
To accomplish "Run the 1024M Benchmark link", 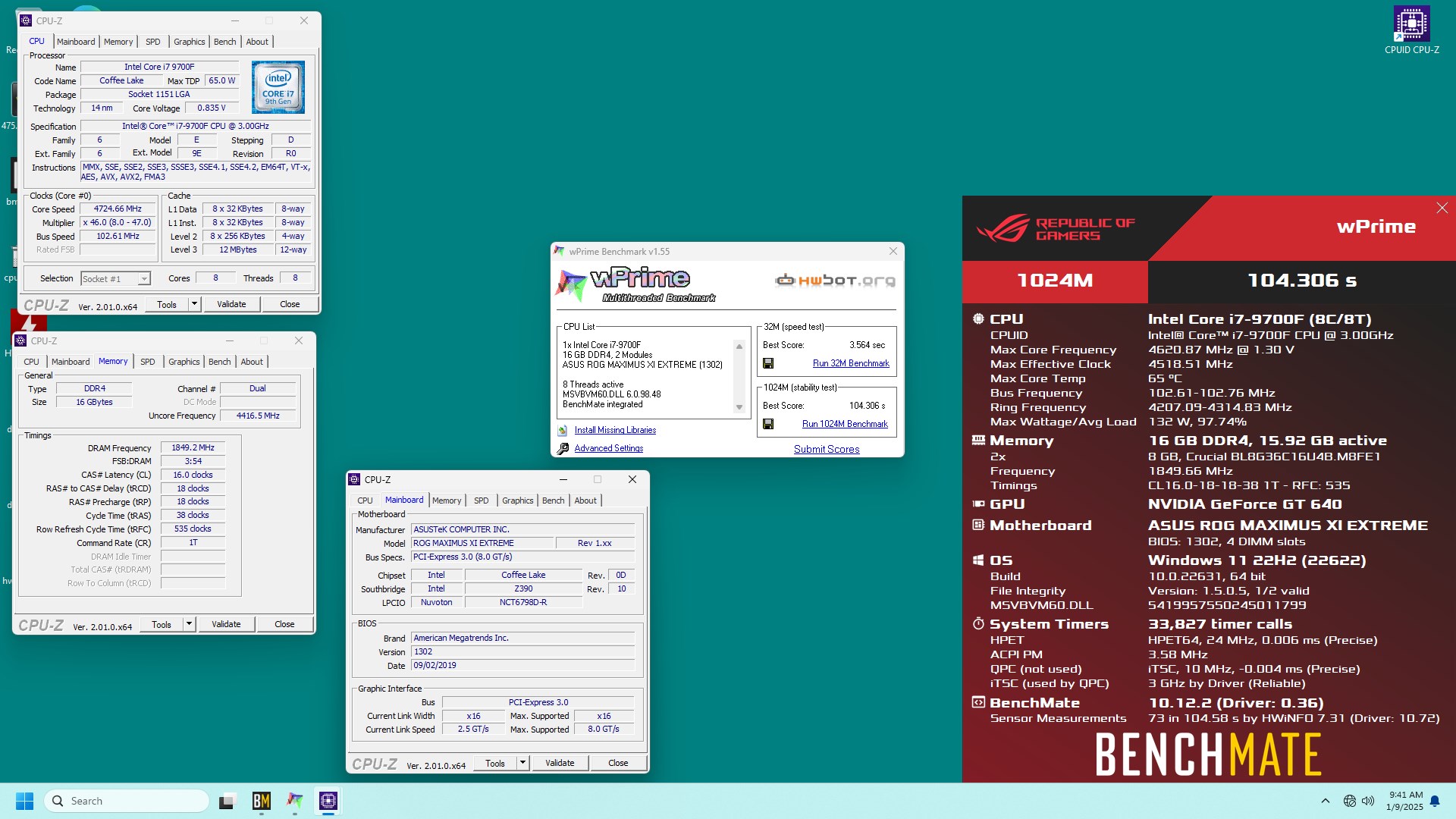I will click(x=845, y=424).
